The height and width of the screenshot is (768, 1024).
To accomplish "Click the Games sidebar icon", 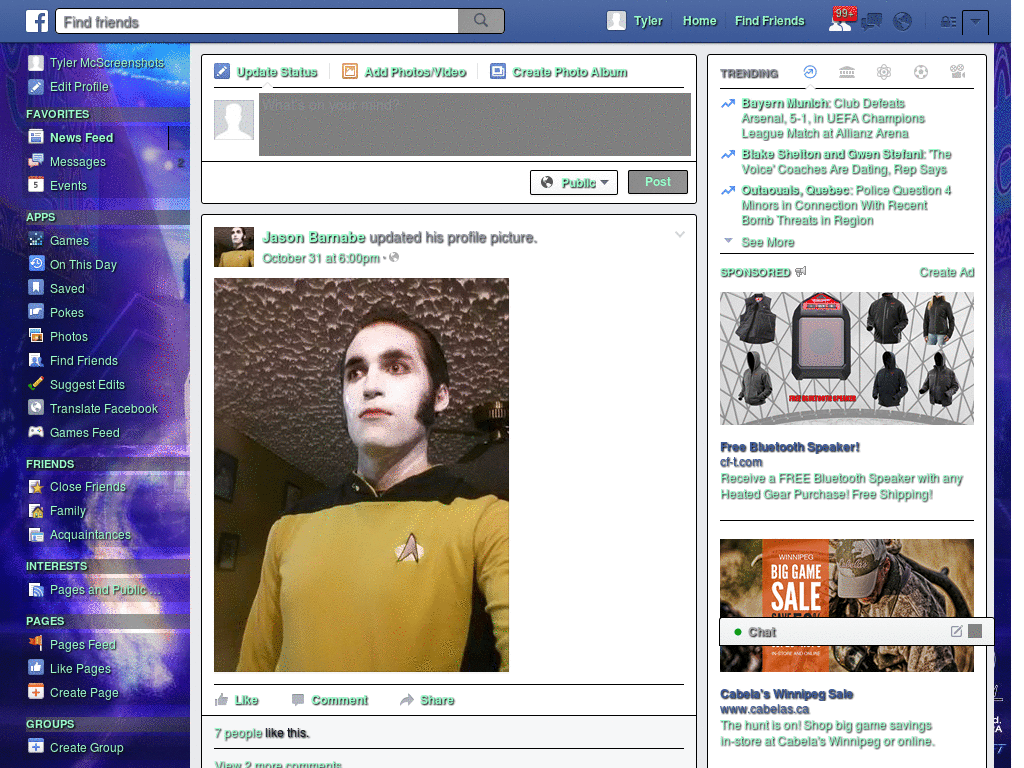I will (36, 240).
